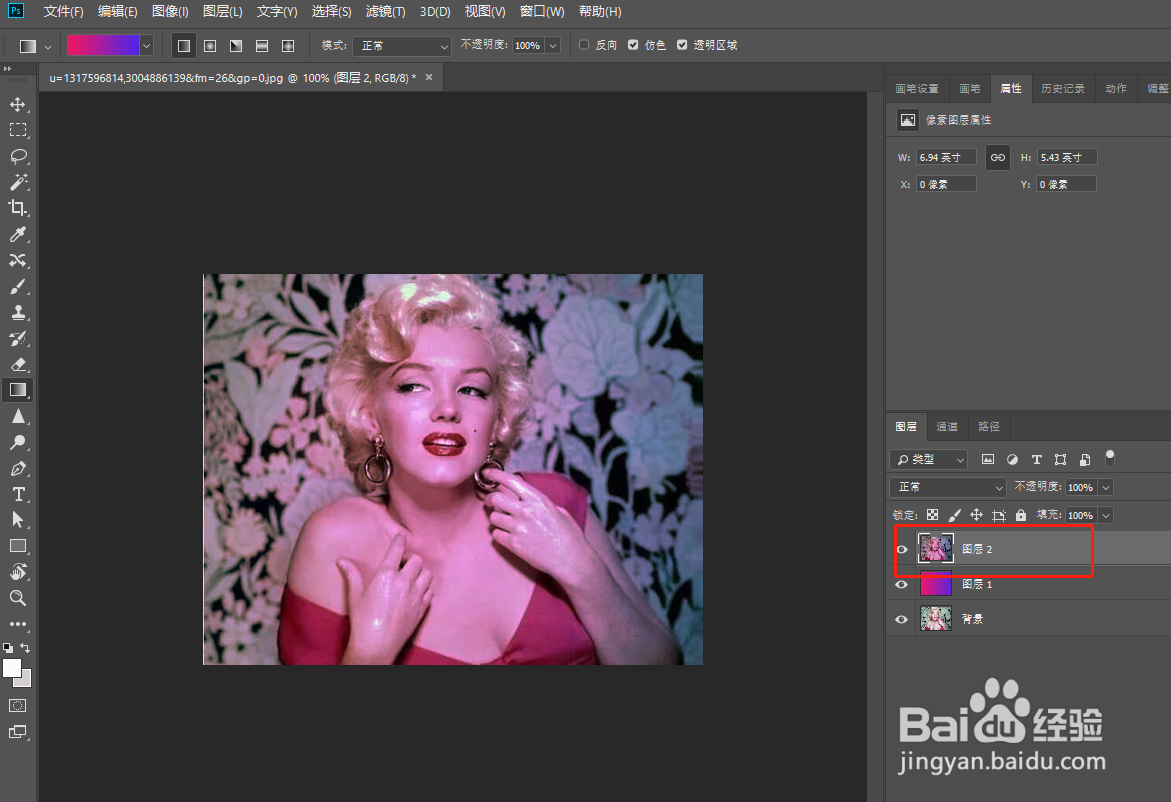Image resolution: width=1171 pixels, height=802 pixels.
Task: Toggle lock position for layer
Action: (976, 515)
